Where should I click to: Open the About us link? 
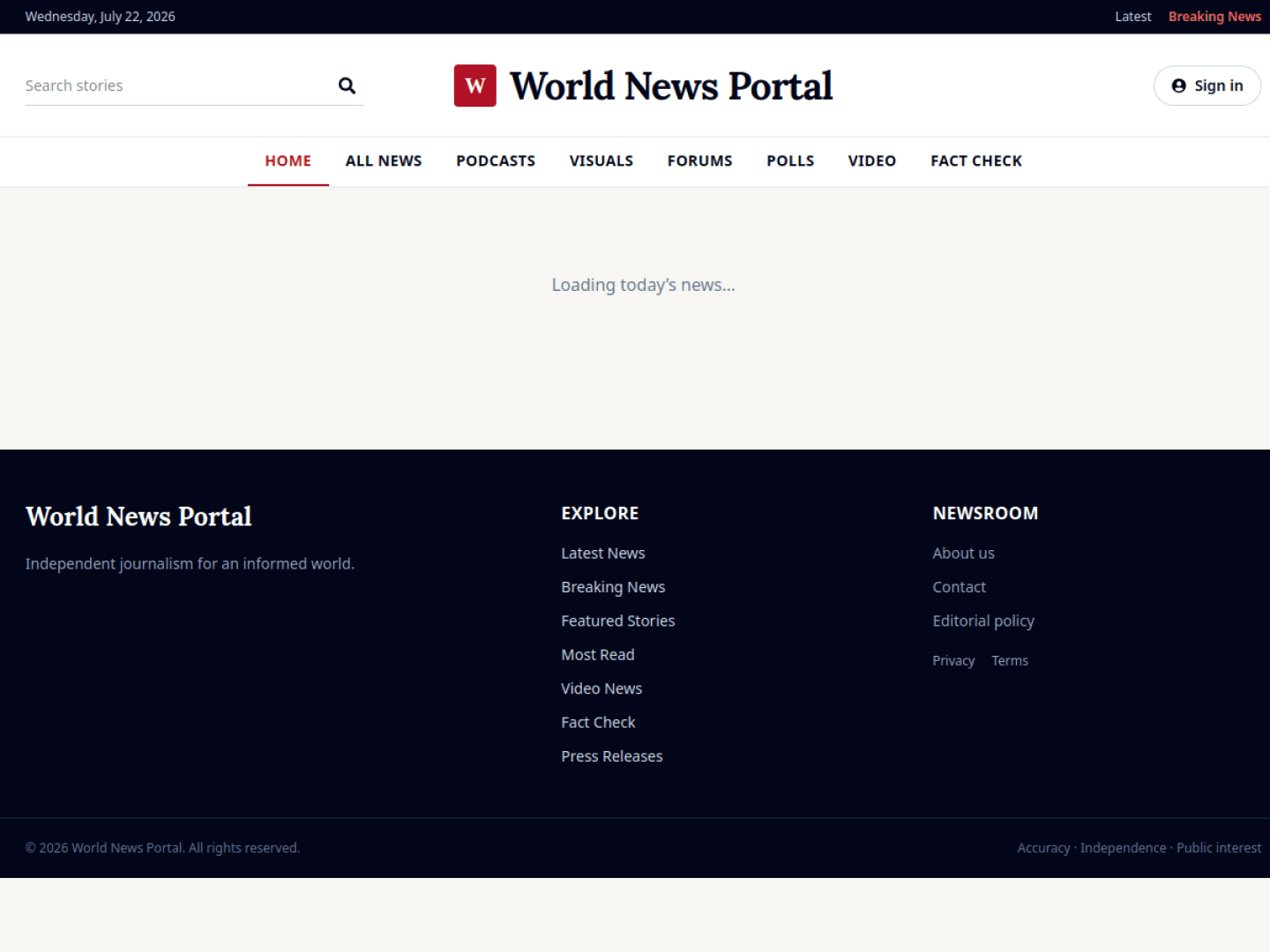(x=963, y=554)
